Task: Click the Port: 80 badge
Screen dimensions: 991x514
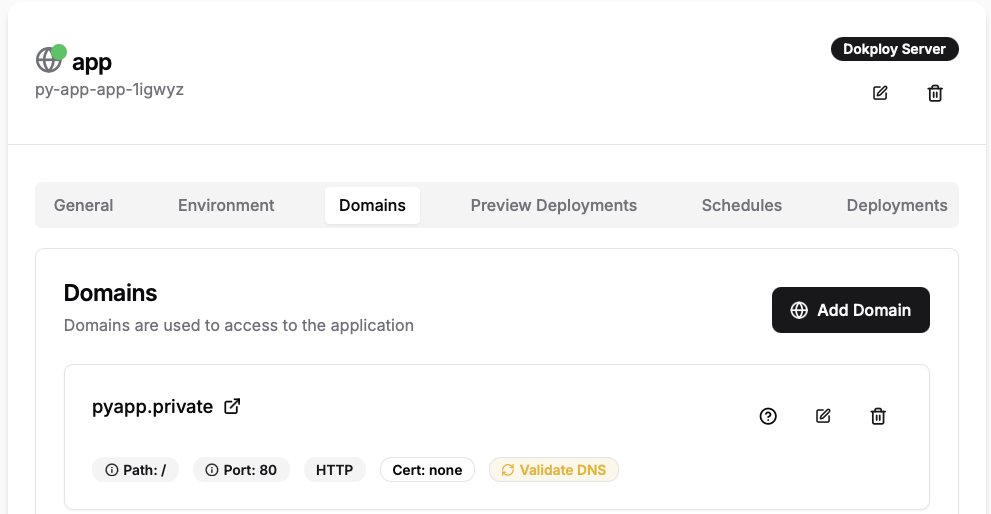Action: 241,470
